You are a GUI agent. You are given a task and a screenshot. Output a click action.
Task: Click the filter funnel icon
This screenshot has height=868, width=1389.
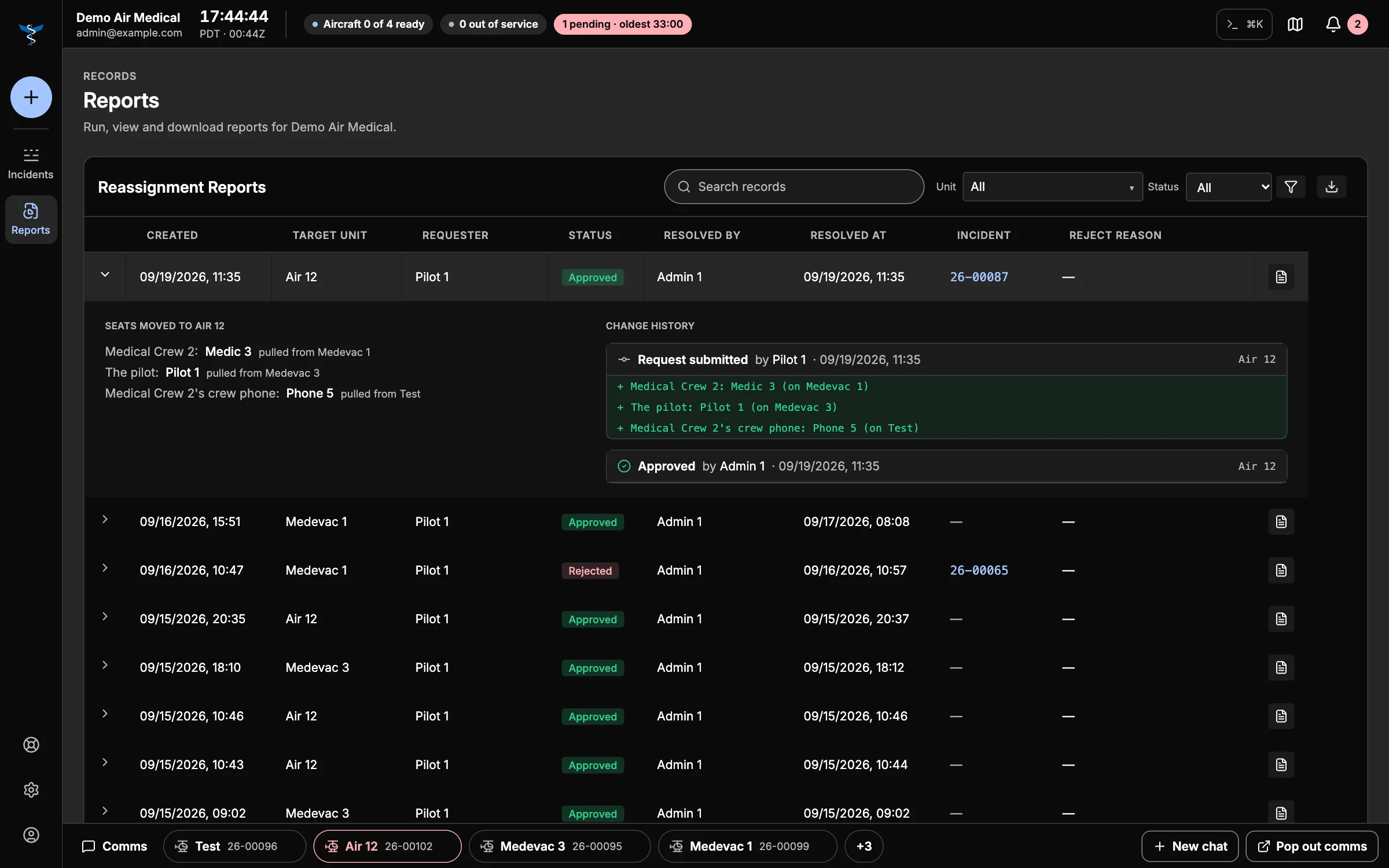pos(1291,187)
